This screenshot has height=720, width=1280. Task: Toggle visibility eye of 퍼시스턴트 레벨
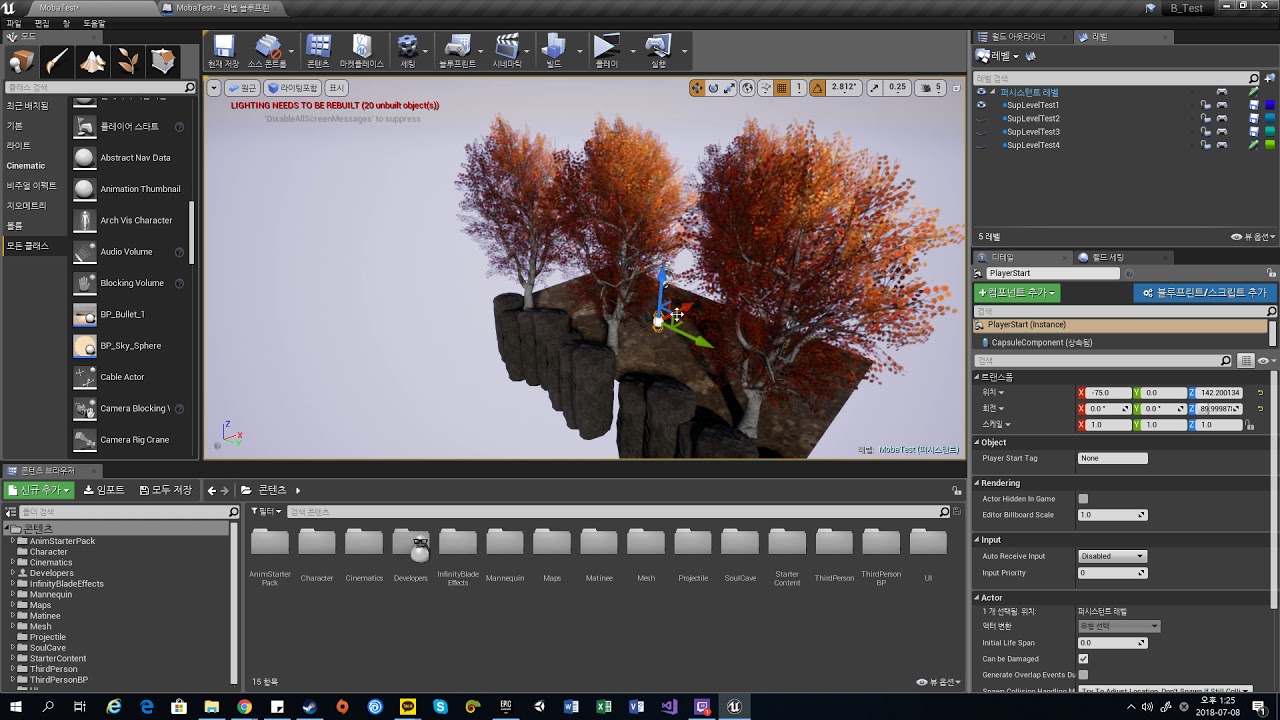pos(981,92)
